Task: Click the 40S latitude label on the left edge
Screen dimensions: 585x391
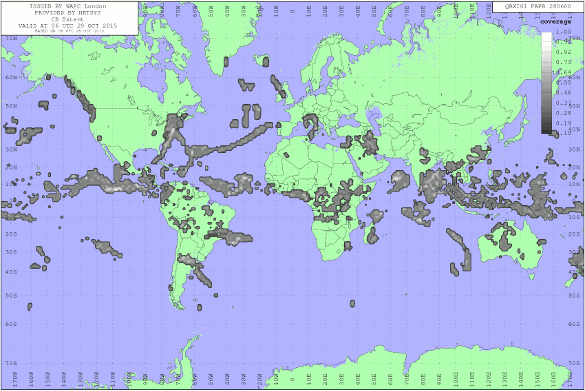Action: 11,272
